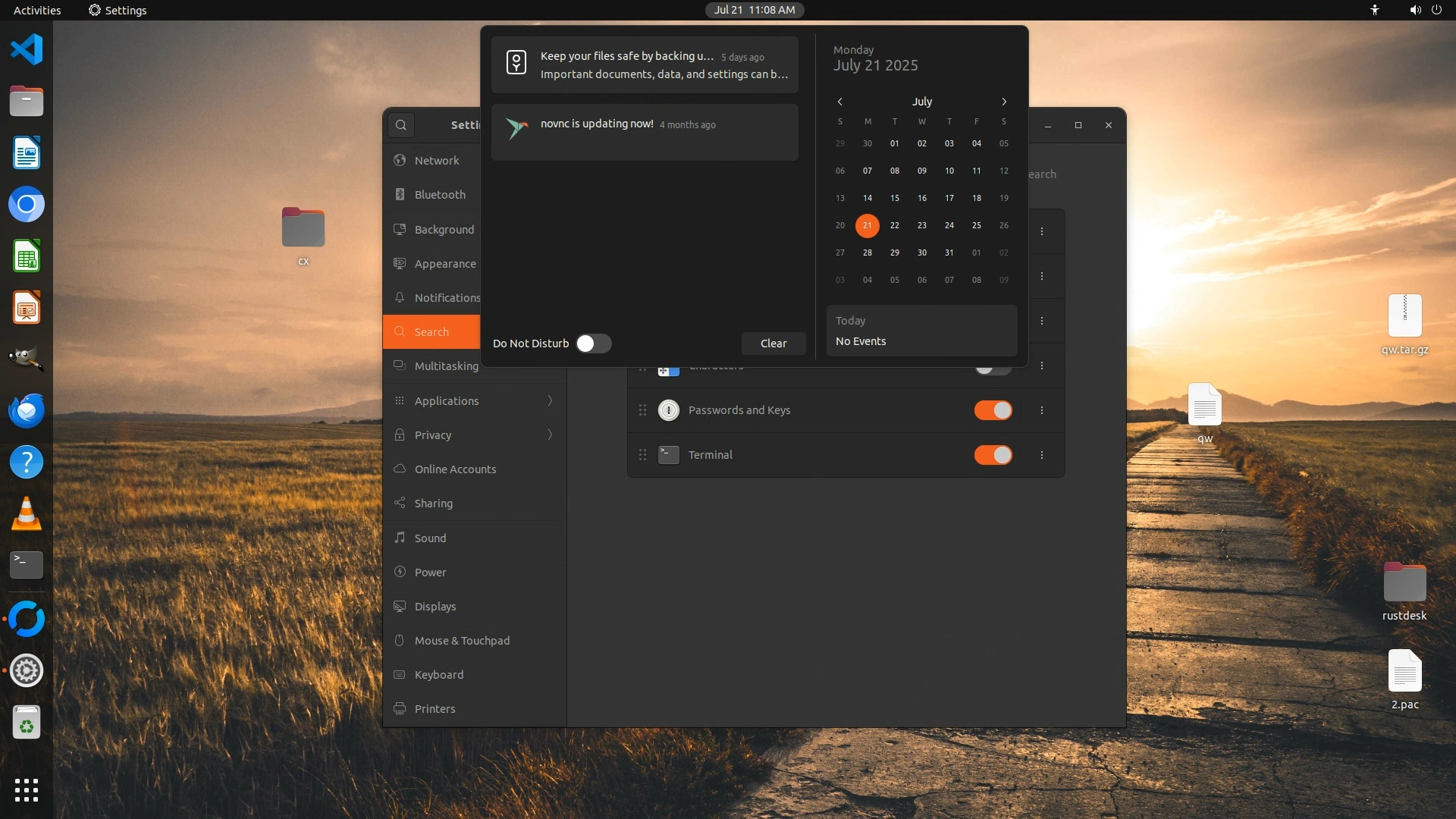This screenshot has height=819, width=1456.
Task: Clear all notifications
Action: click(773, 344)
